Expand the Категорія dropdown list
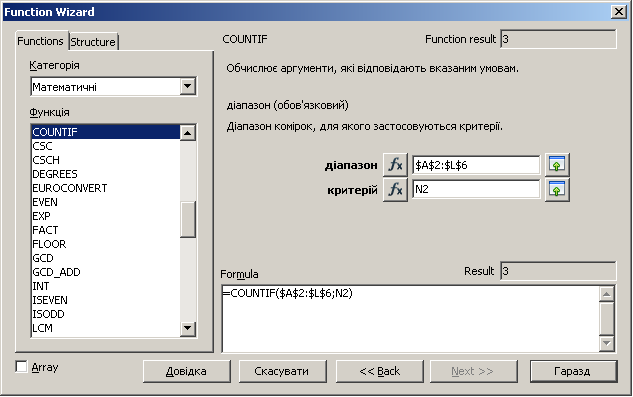The height and width of the screenshot is (397, 633). click(x=188, y=86)
